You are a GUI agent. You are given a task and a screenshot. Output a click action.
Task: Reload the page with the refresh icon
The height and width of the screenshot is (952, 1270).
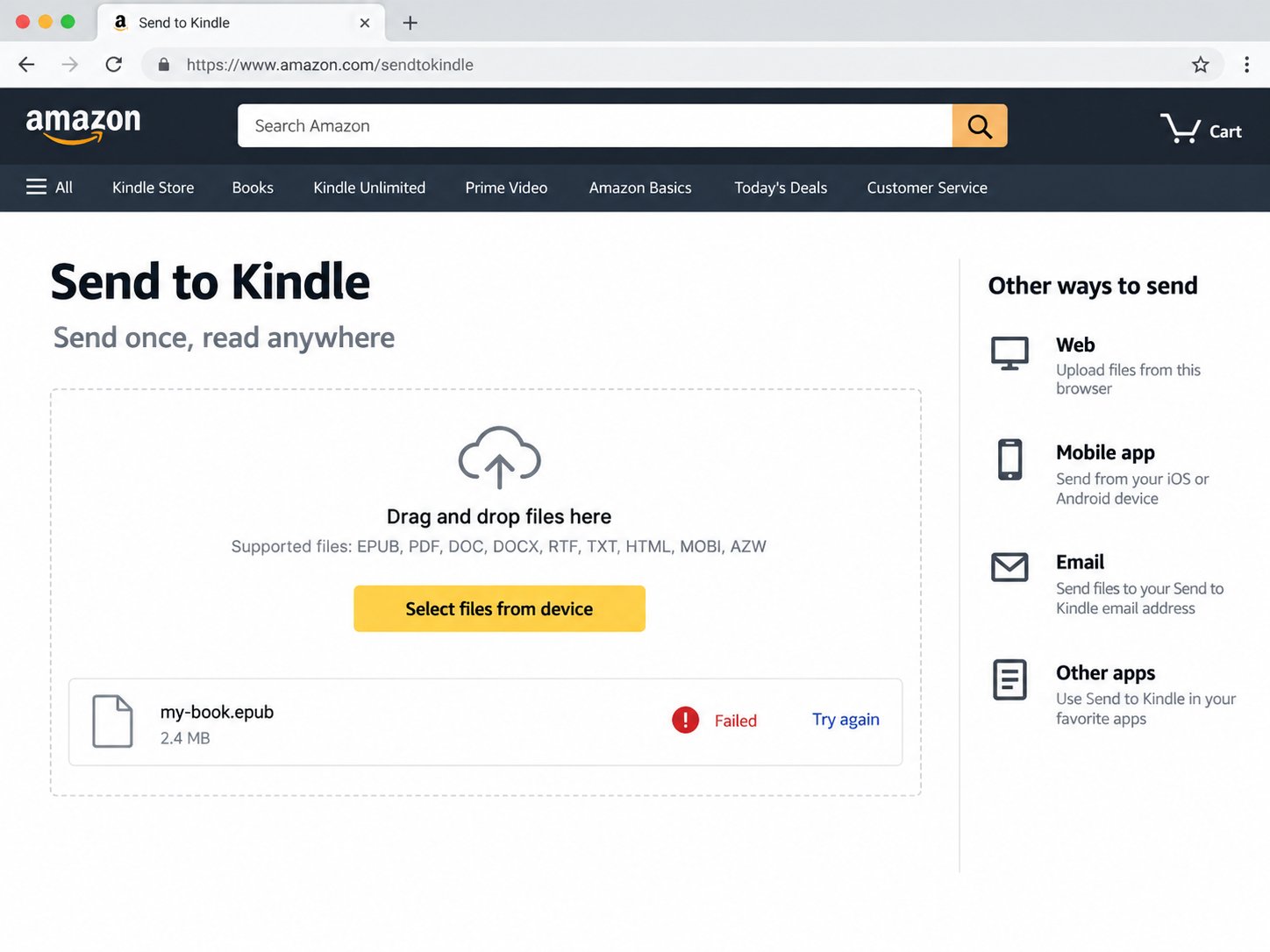click(113, 64)
